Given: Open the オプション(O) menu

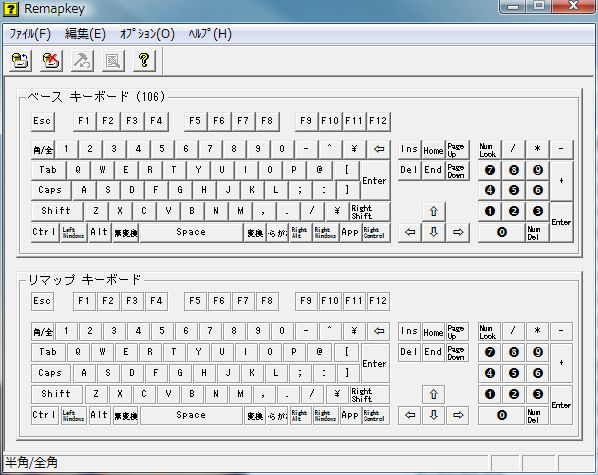Looking at the screenshot, I should (147, 34).
